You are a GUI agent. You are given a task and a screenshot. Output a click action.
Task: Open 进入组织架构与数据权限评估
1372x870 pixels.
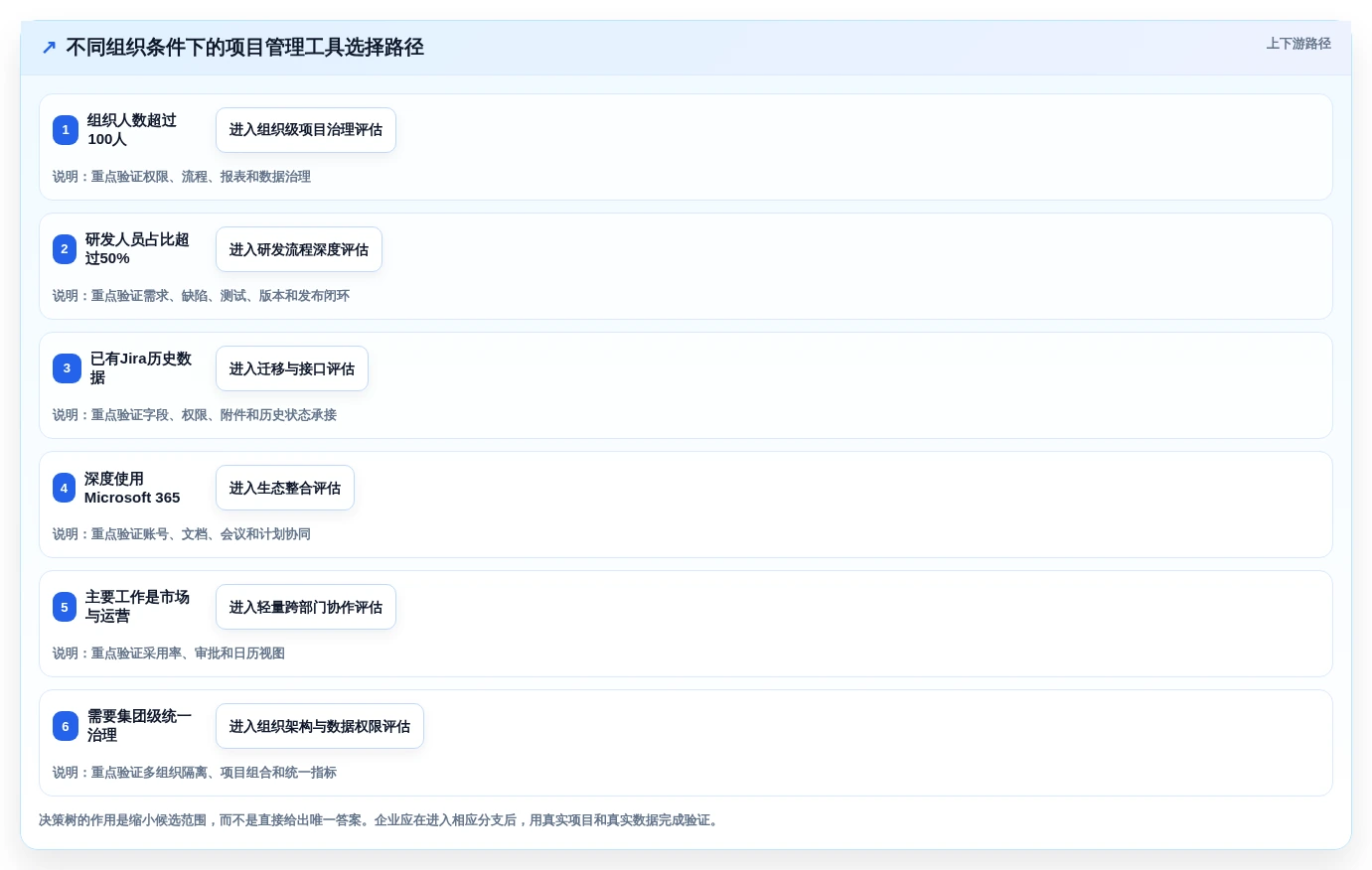pyautogui.click(x=320, y=726)
